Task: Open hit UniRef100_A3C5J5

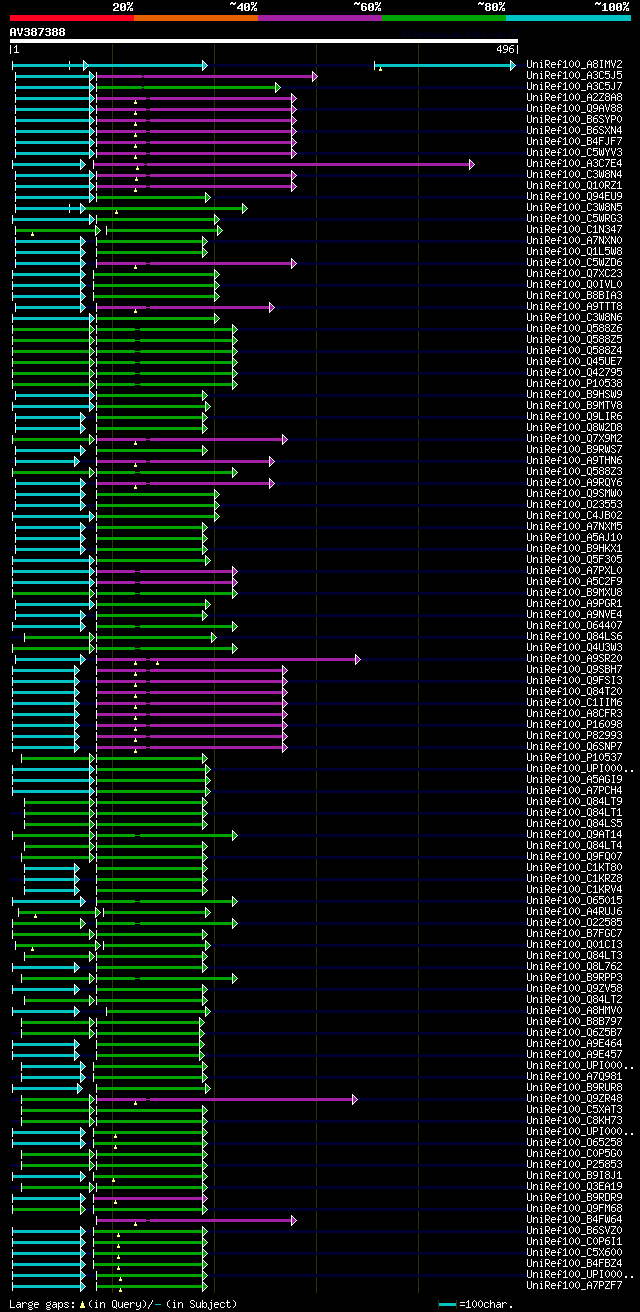Action: point(576,75)
